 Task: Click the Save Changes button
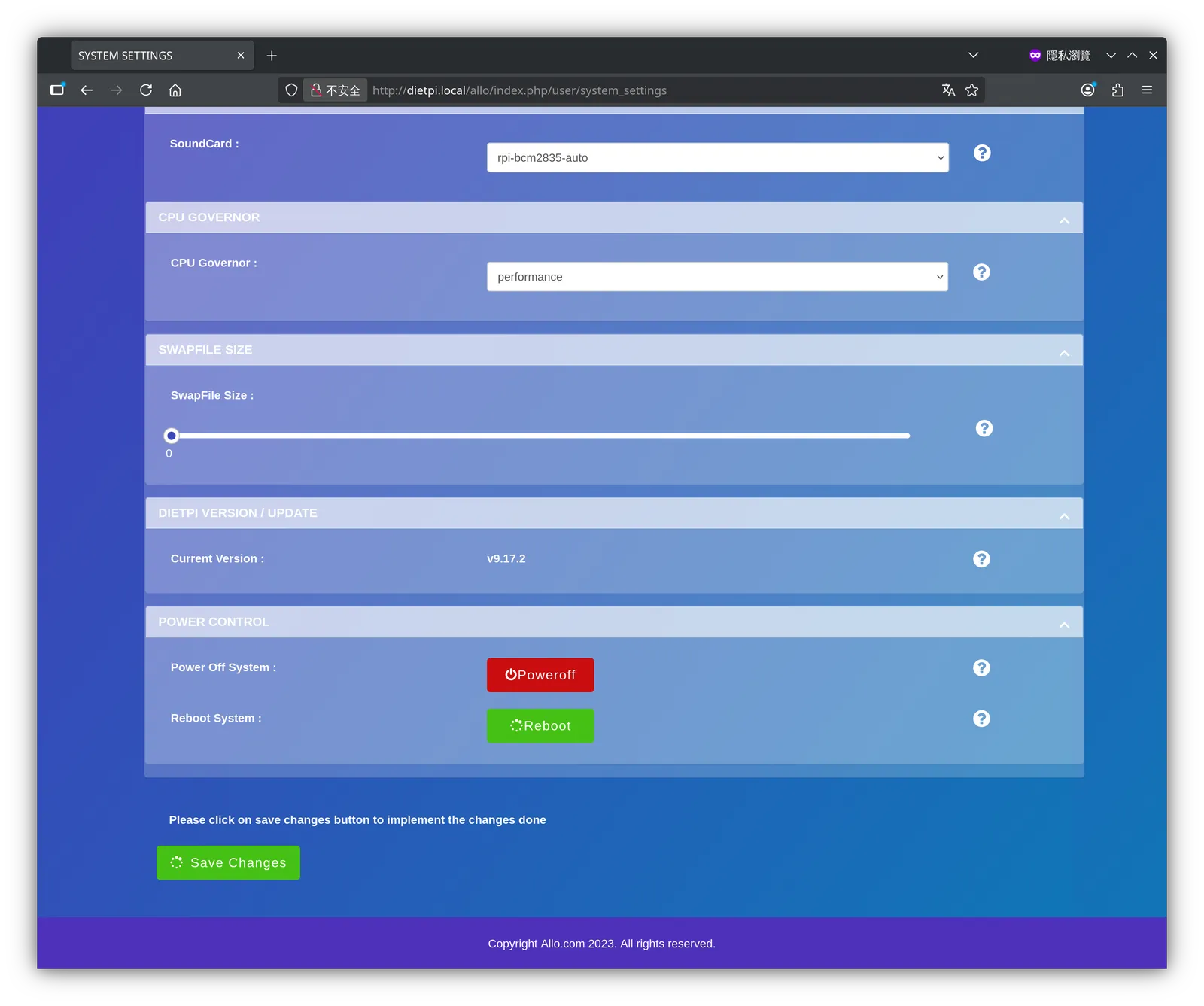228,862
